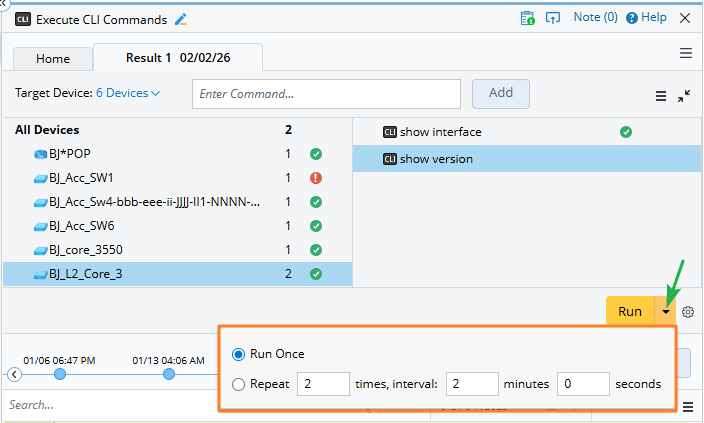Click the pencil icon to rename the task
Image resolution: width=704 pixels, height=423 pixels.
point(181,18)
